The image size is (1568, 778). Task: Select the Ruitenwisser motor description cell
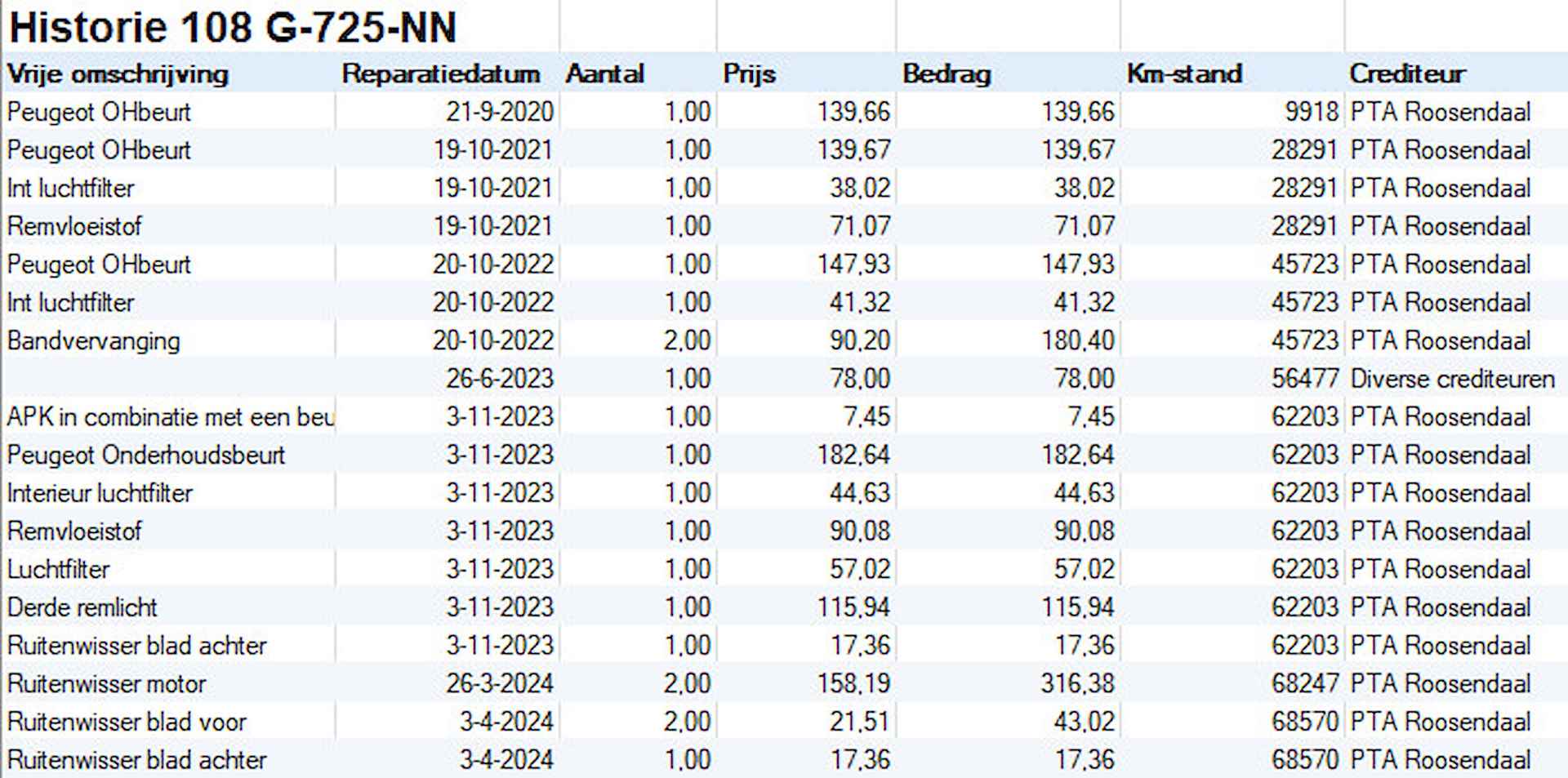pos(106,683)
